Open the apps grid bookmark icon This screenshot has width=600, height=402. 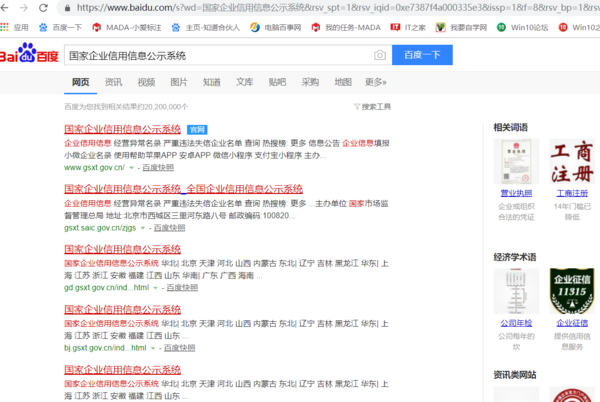pyautogui.click(x=4, y=27)
